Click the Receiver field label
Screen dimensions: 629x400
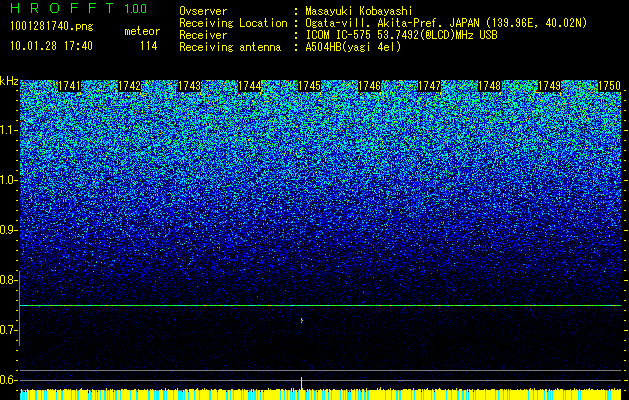pyautogui.click(x=203, y=35)
